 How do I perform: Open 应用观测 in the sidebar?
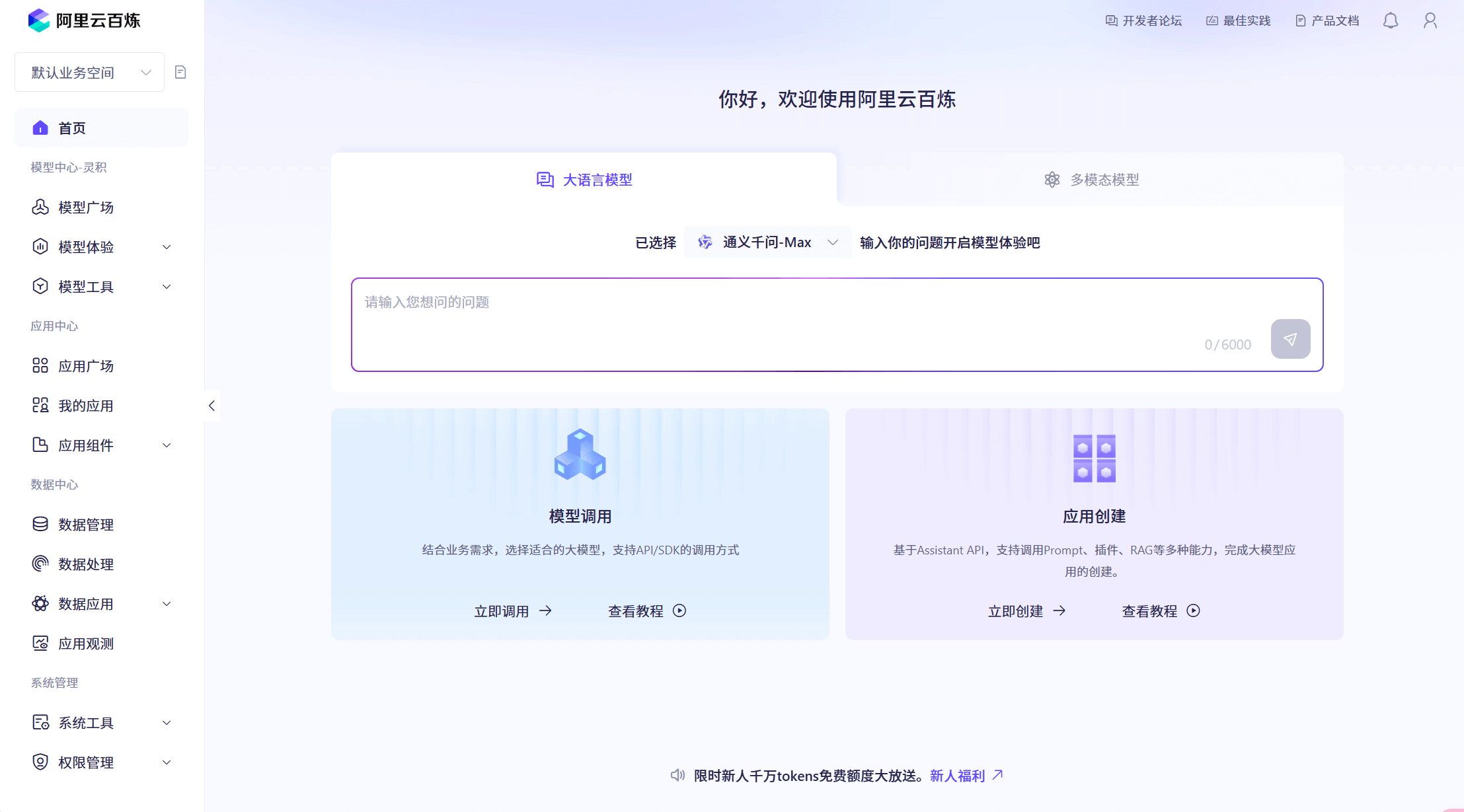tap(86, 644)
